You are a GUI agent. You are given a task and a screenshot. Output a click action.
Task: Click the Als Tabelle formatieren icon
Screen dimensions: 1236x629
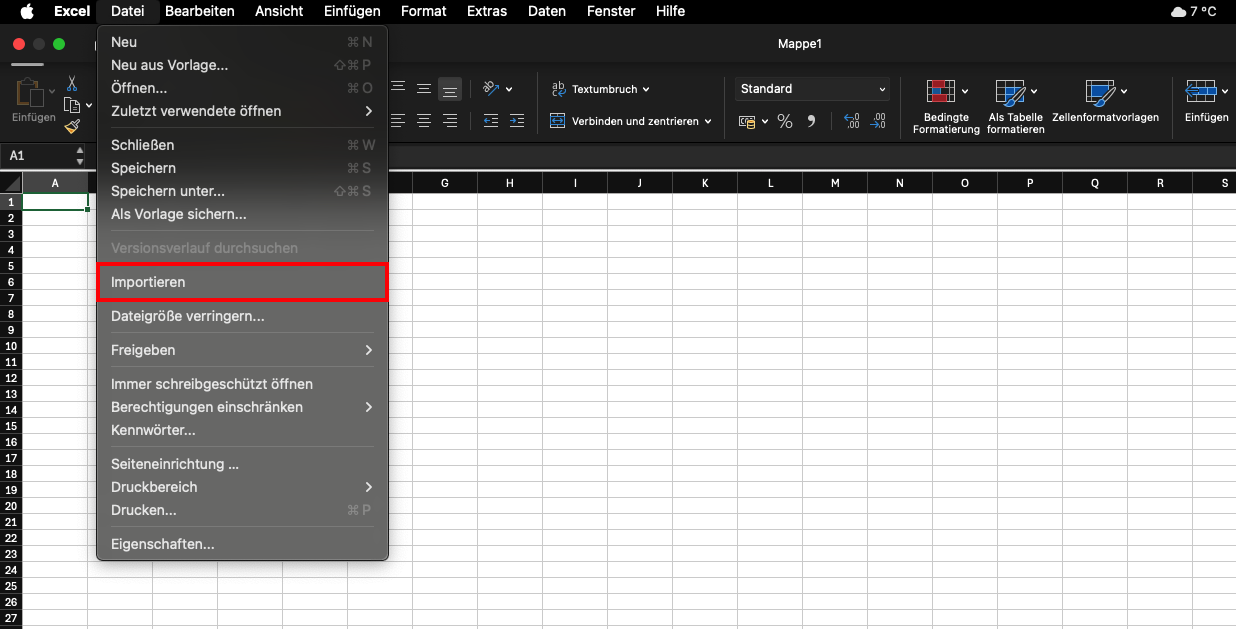point(1010,93)
